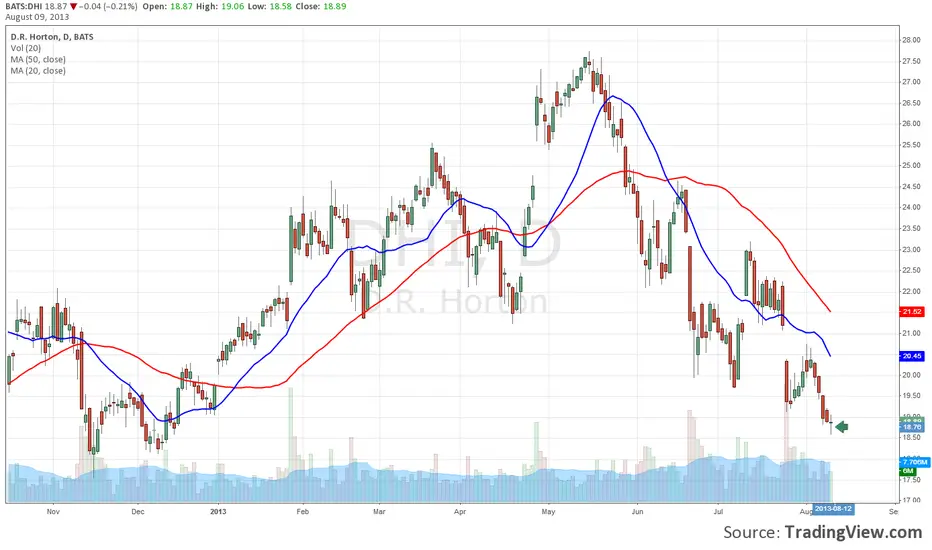Viewport: 932px width, 550px height.
Task: Click the 18.76 last price tag
Action: (x=912, y=427)
